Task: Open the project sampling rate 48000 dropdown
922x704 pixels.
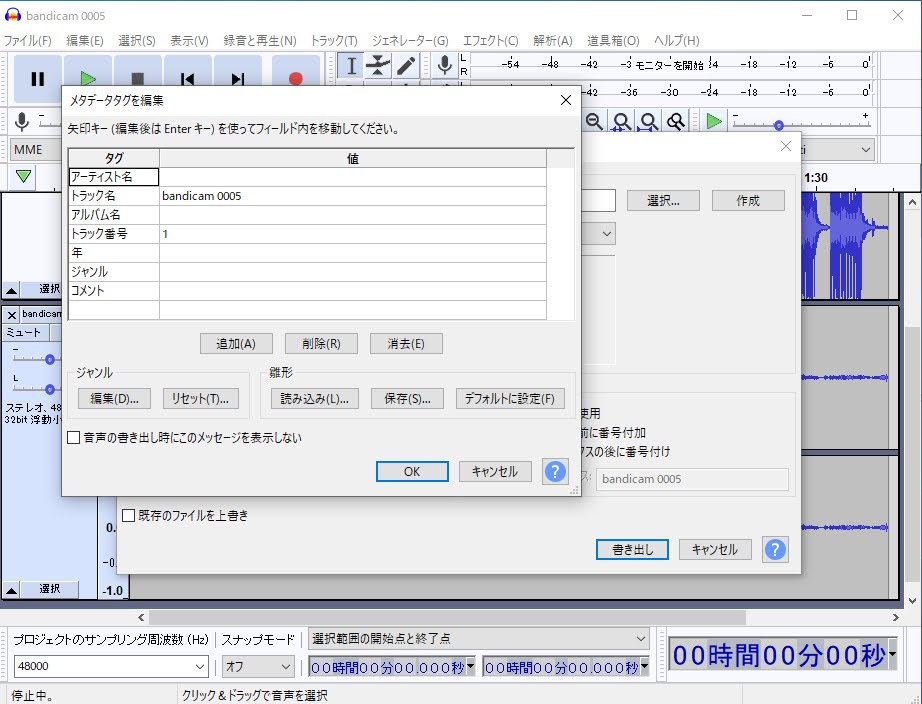Action: click(111, 666)
